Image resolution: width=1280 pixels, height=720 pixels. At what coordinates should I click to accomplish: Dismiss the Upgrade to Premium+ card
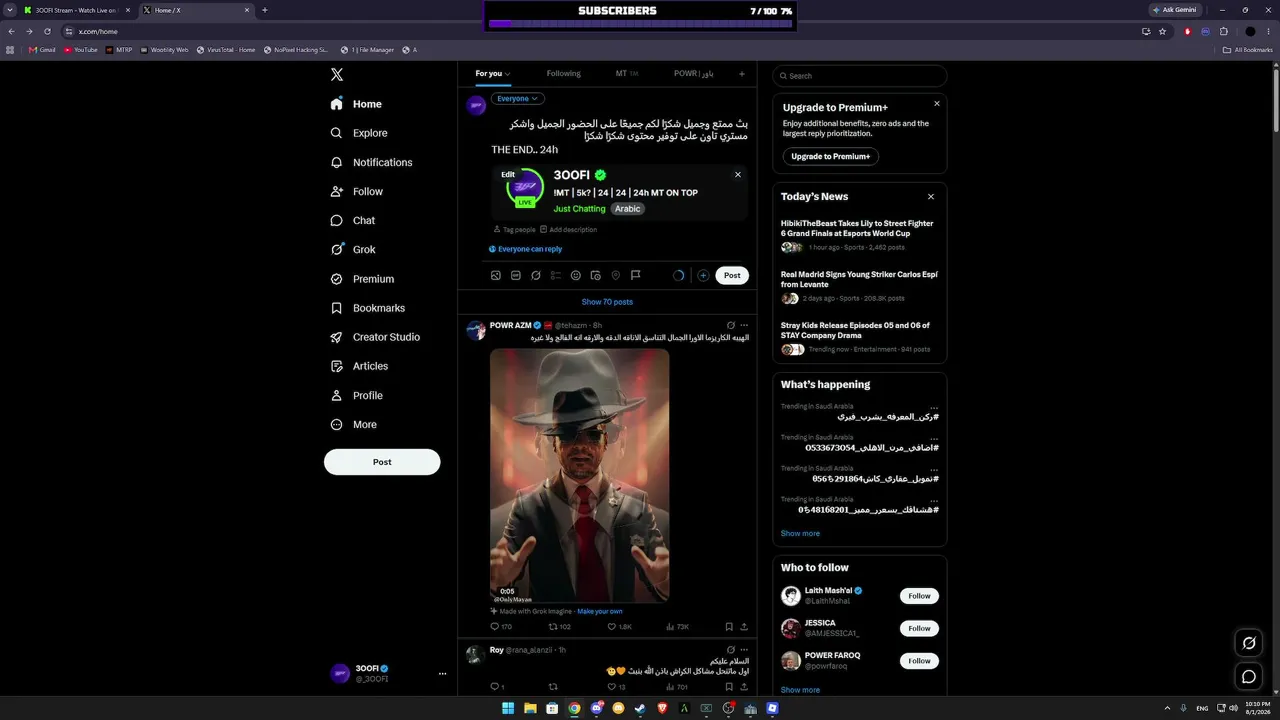point(937,104)
